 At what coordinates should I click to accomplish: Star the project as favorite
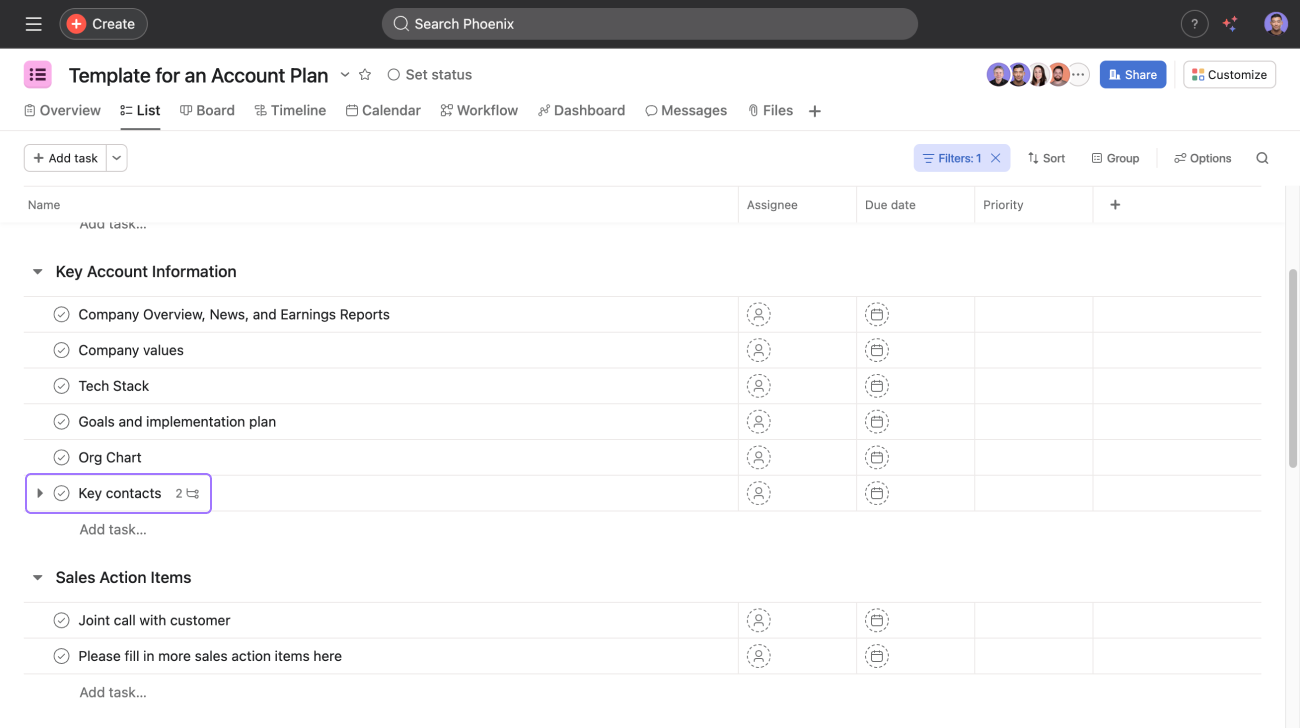pyautogui.click(x=365, y=75)
